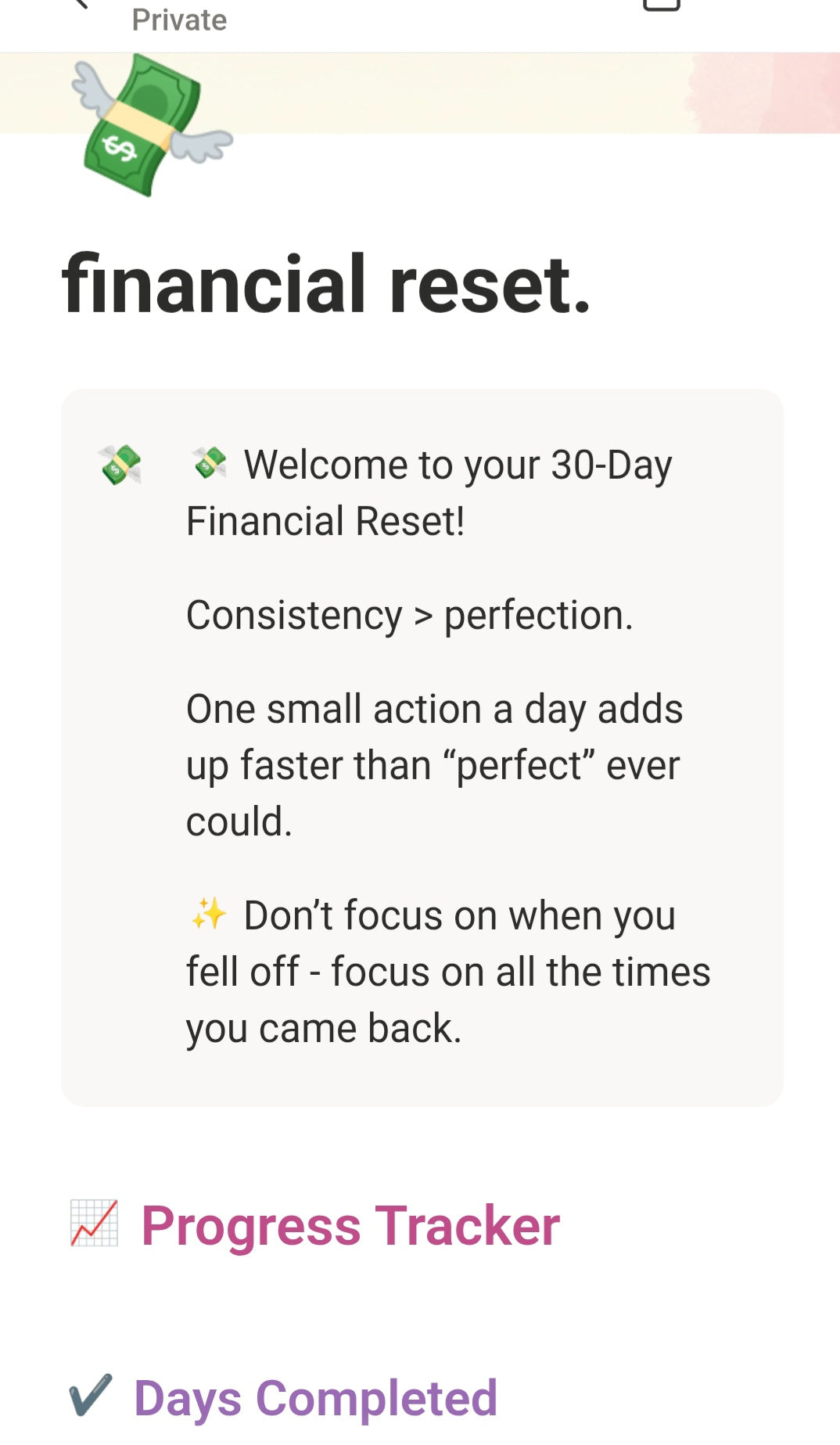Click the sparkle emoji in the callout text
Screen dimensions: 840x1445
[208, 915]
